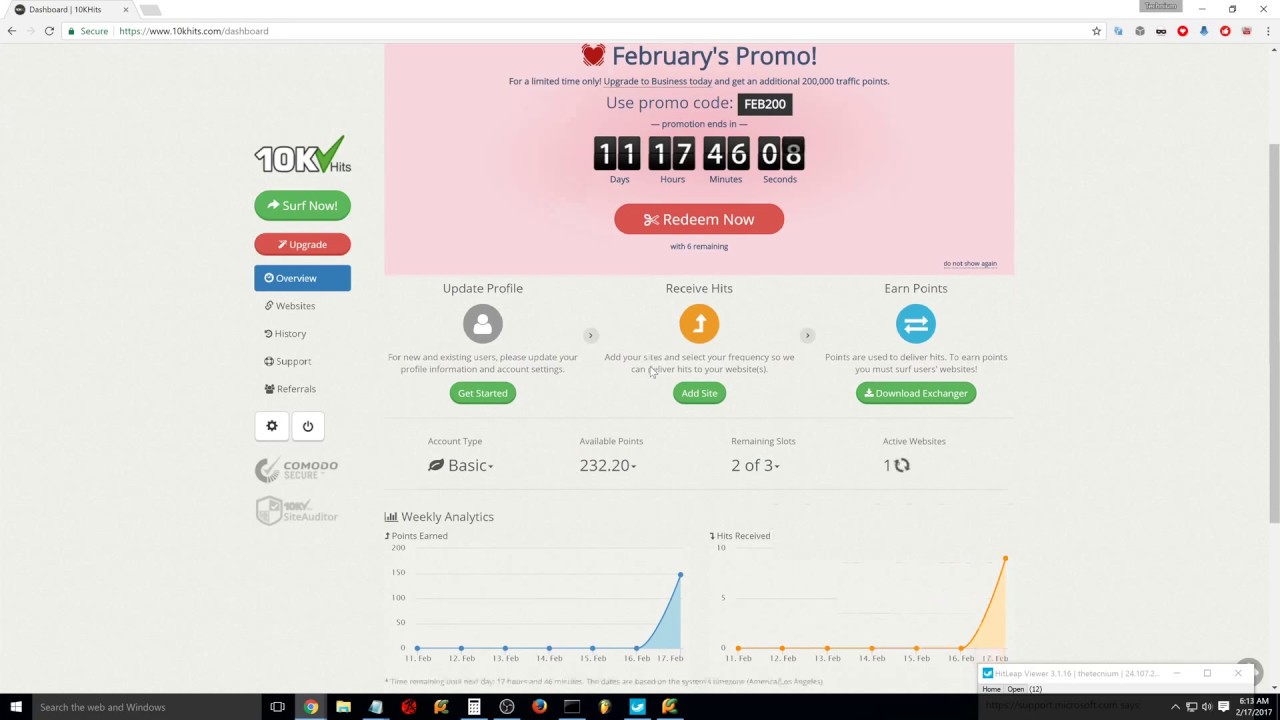
Task: Bookmark this page with the star icon
Action: pyautogui.click(x=1096, y=31)
